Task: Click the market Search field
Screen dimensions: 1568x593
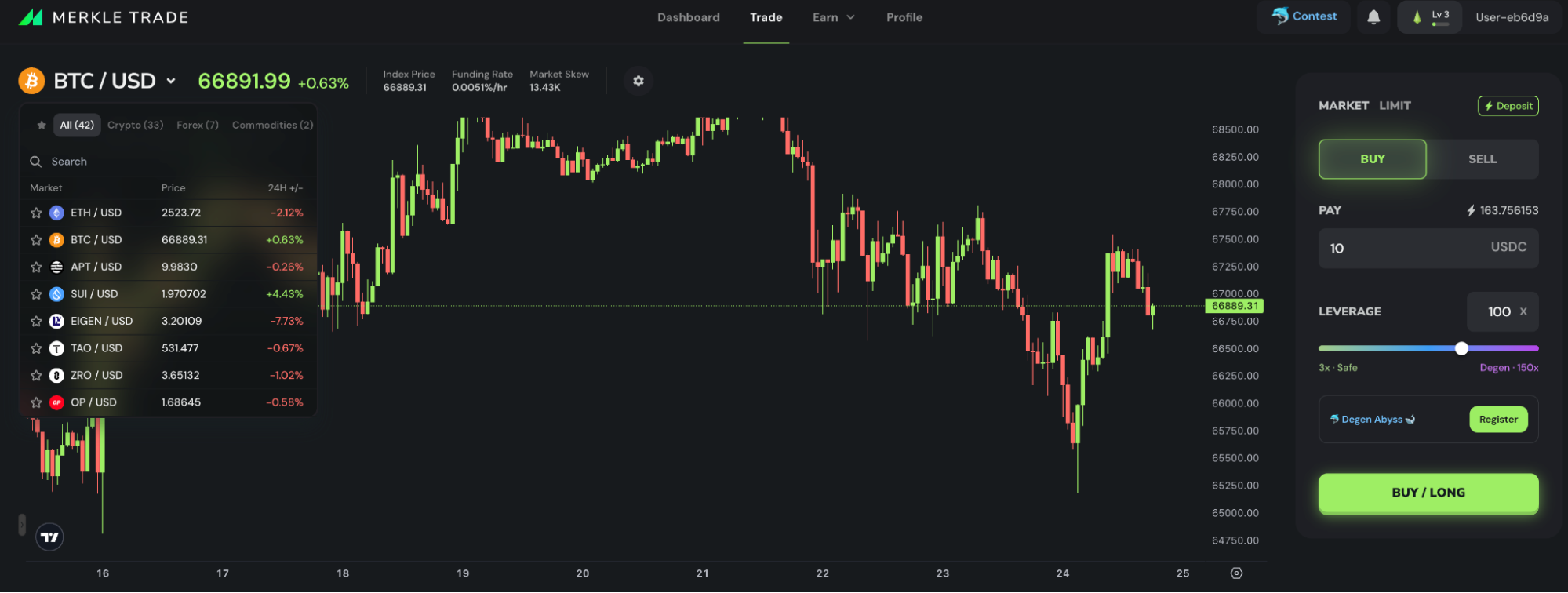Action: click(x=169, y=162)
